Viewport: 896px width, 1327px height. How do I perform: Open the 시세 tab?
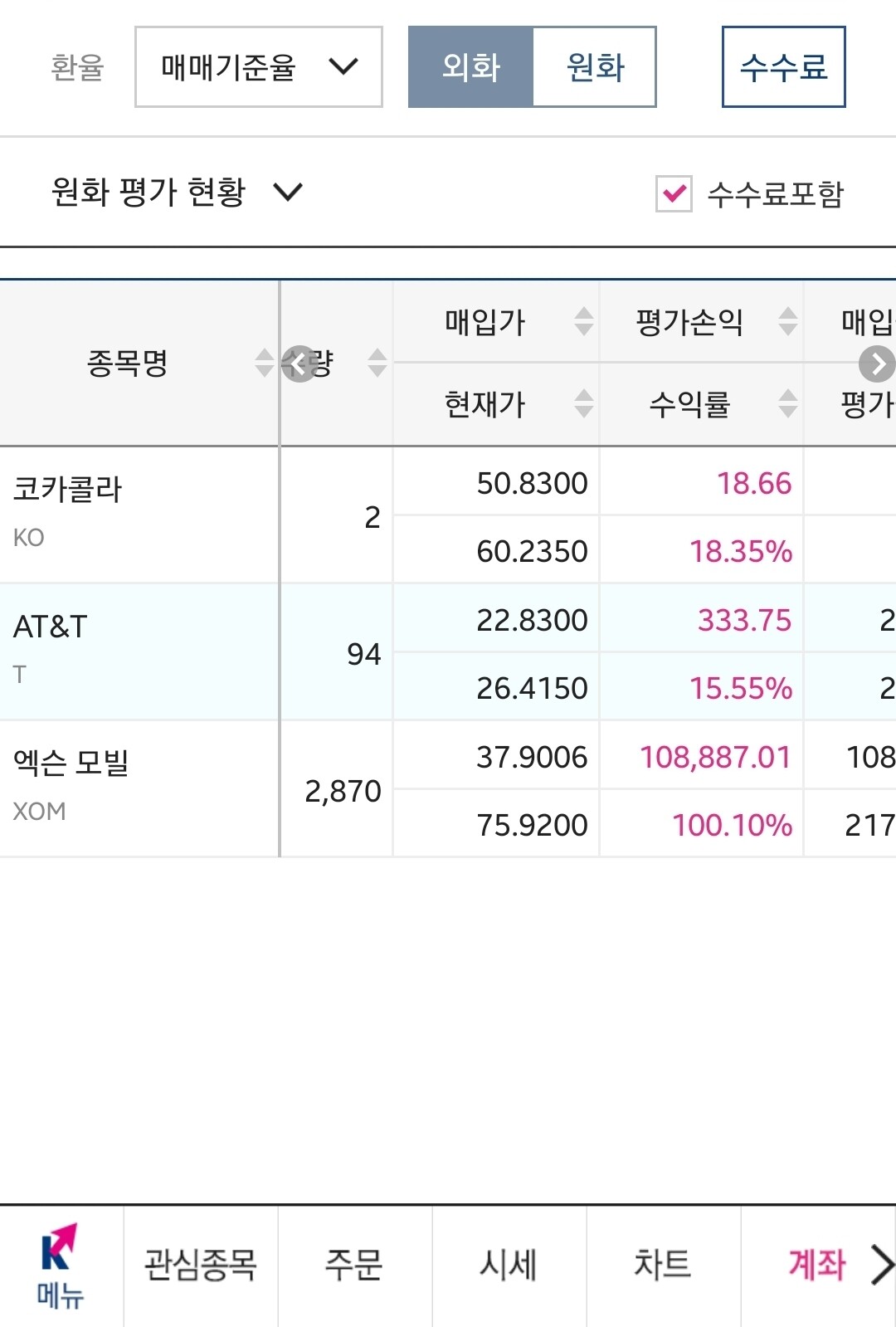(509, 1266)
